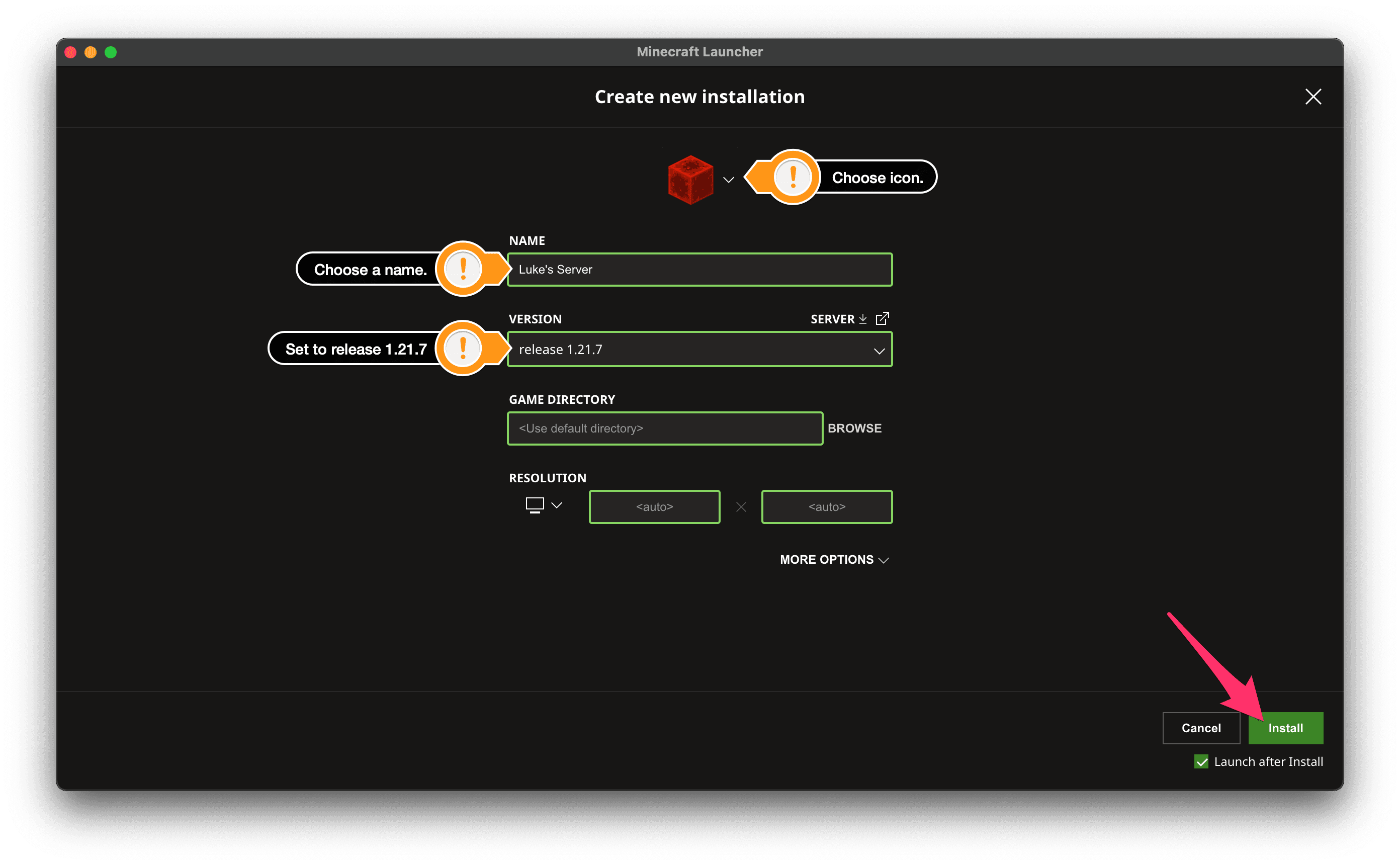Click the Set to release 1.21.7 badge
The width and height of the screenshot is (1400, 865).
(464, 348)
